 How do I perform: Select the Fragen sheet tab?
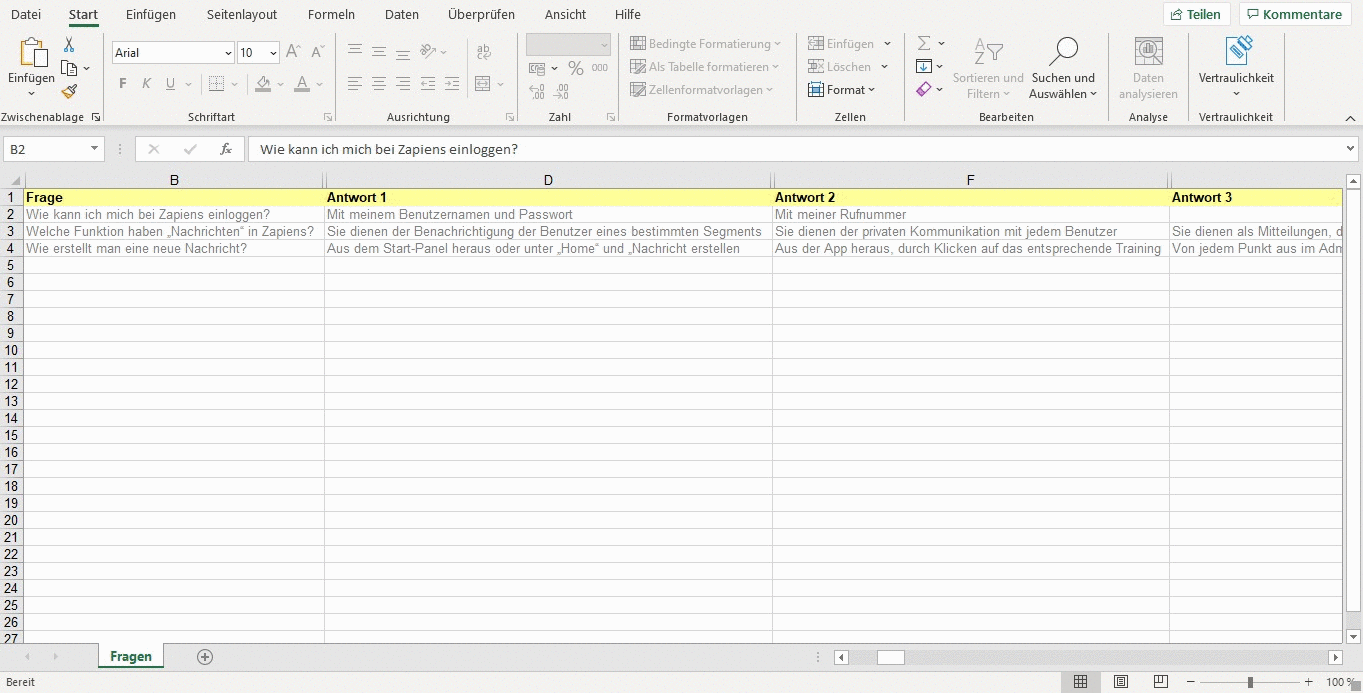point(131,657)
